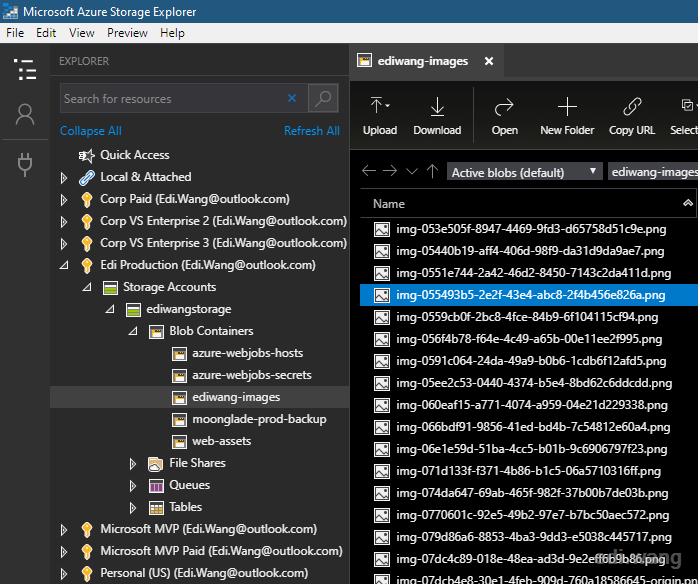Click the Upload toolbar button
The width and height of the screenshot is (698, 584).
click(x=380, y=116)
